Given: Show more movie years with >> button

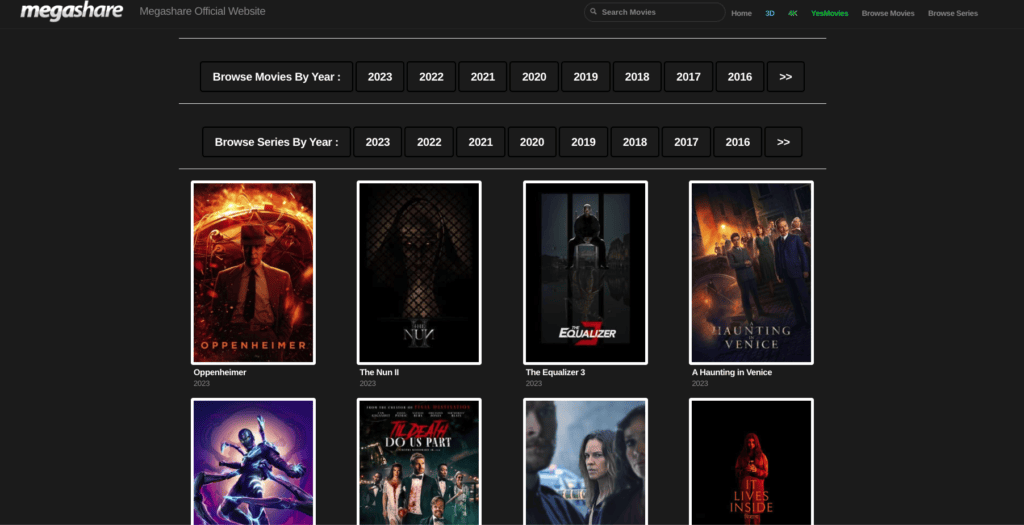Looking at the screenshot, I should (x=786, y=76).
